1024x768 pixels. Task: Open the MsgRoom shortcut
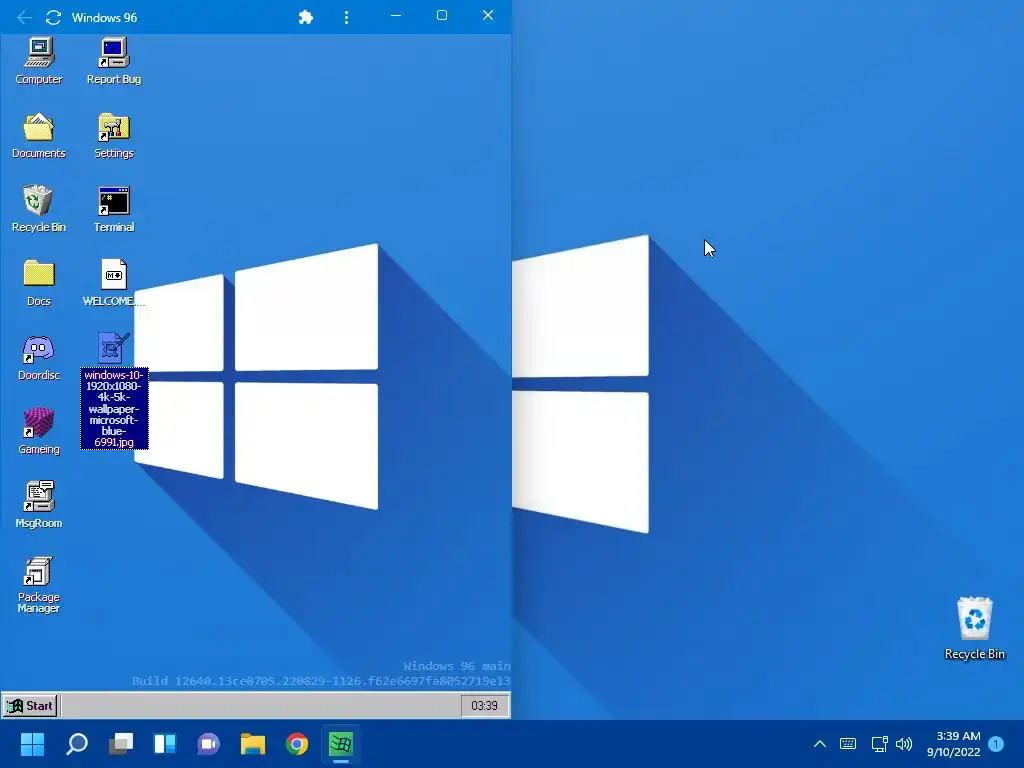click(x=39, y=505)
